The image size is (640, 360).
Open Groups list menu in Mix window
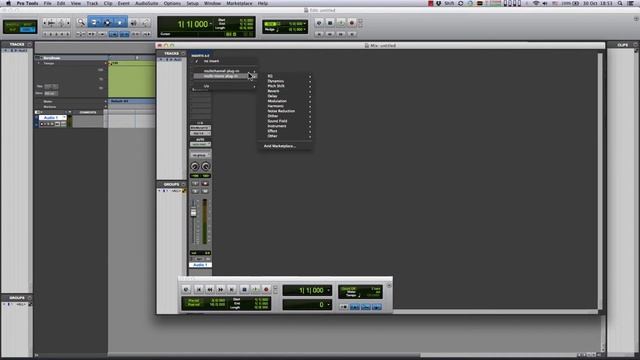183,184
